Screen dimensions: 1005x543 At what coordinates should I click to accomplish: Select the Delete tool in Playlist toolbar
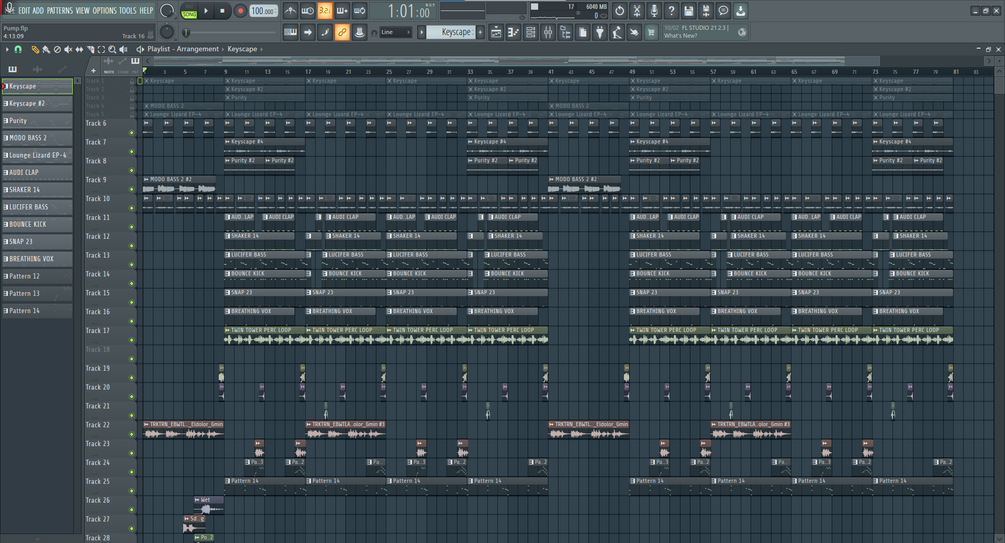[57, 49]
